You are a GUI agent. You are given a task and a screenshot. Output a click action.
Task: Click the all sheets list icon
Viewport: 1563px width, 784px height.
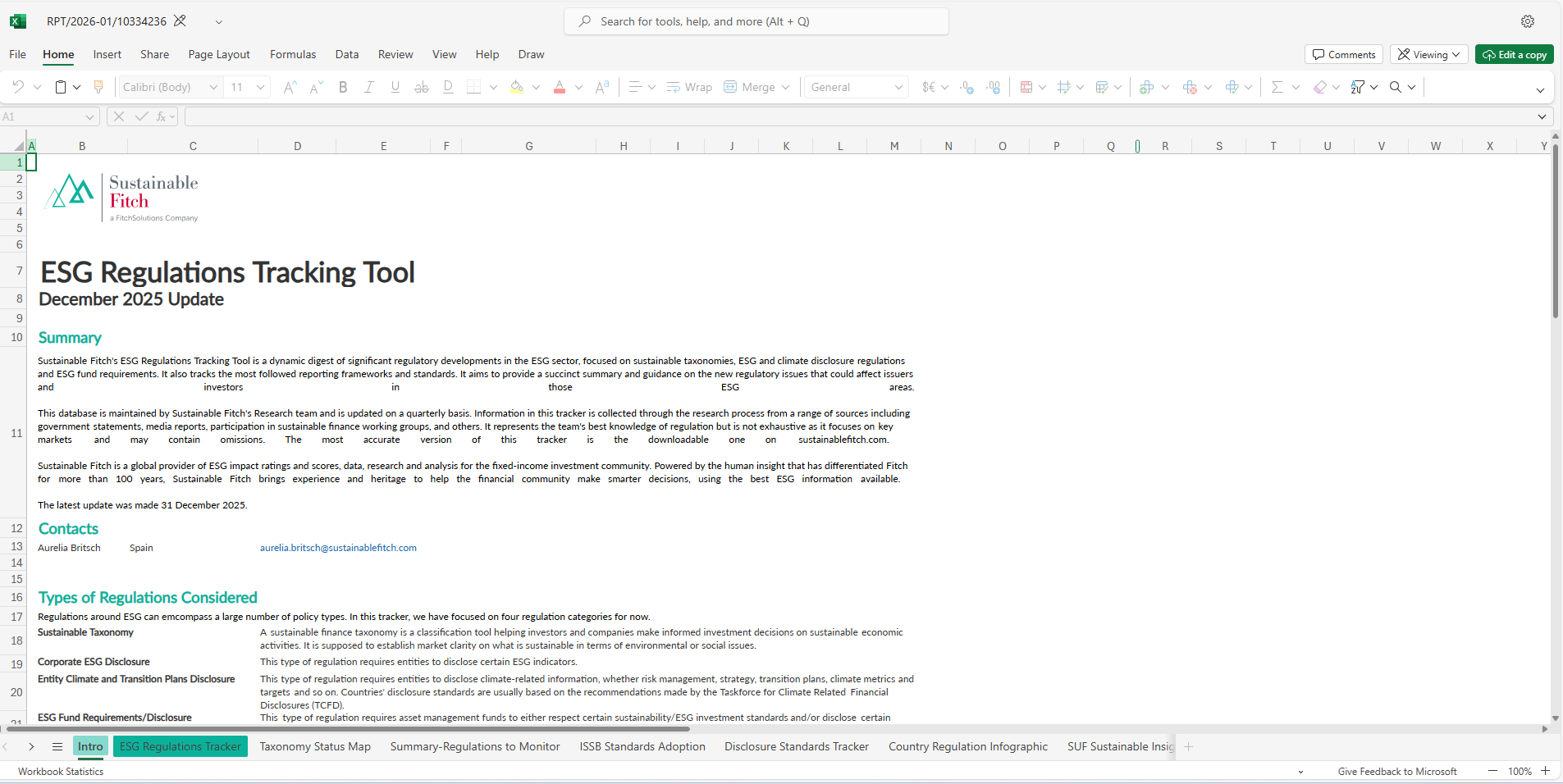[57, 746]
